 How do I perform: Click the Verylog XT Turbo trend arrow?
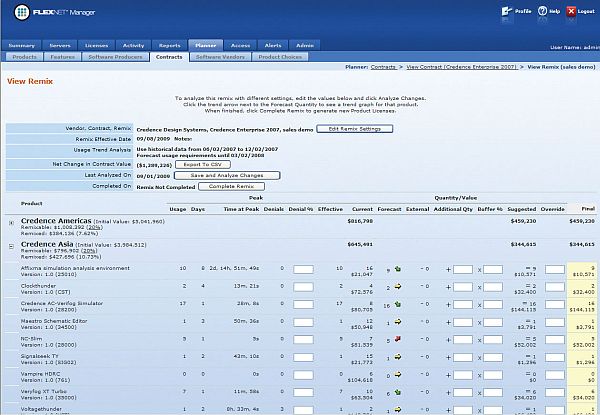click(398, 392)
